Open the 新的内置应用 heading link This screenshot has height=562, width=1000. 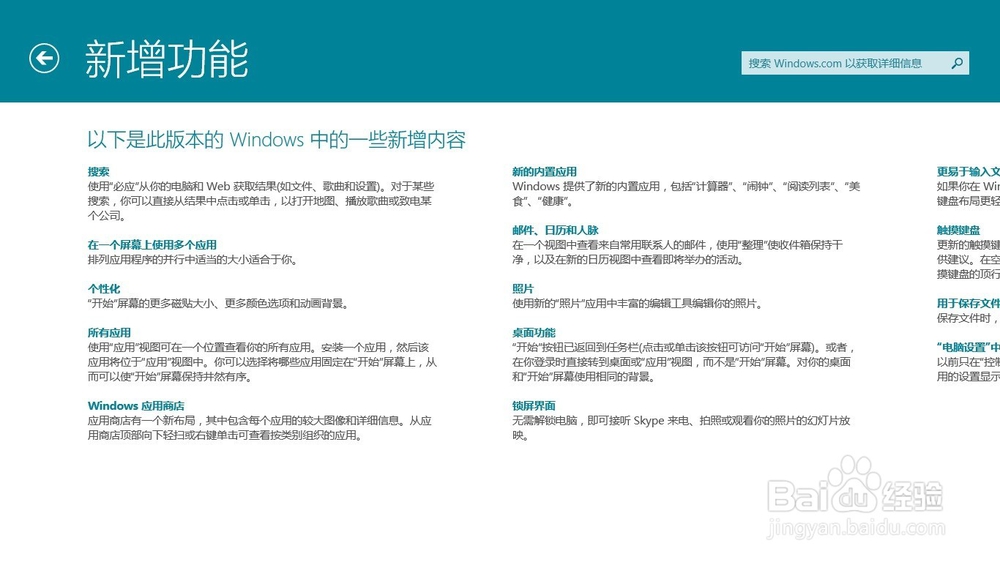pos(544,172)
